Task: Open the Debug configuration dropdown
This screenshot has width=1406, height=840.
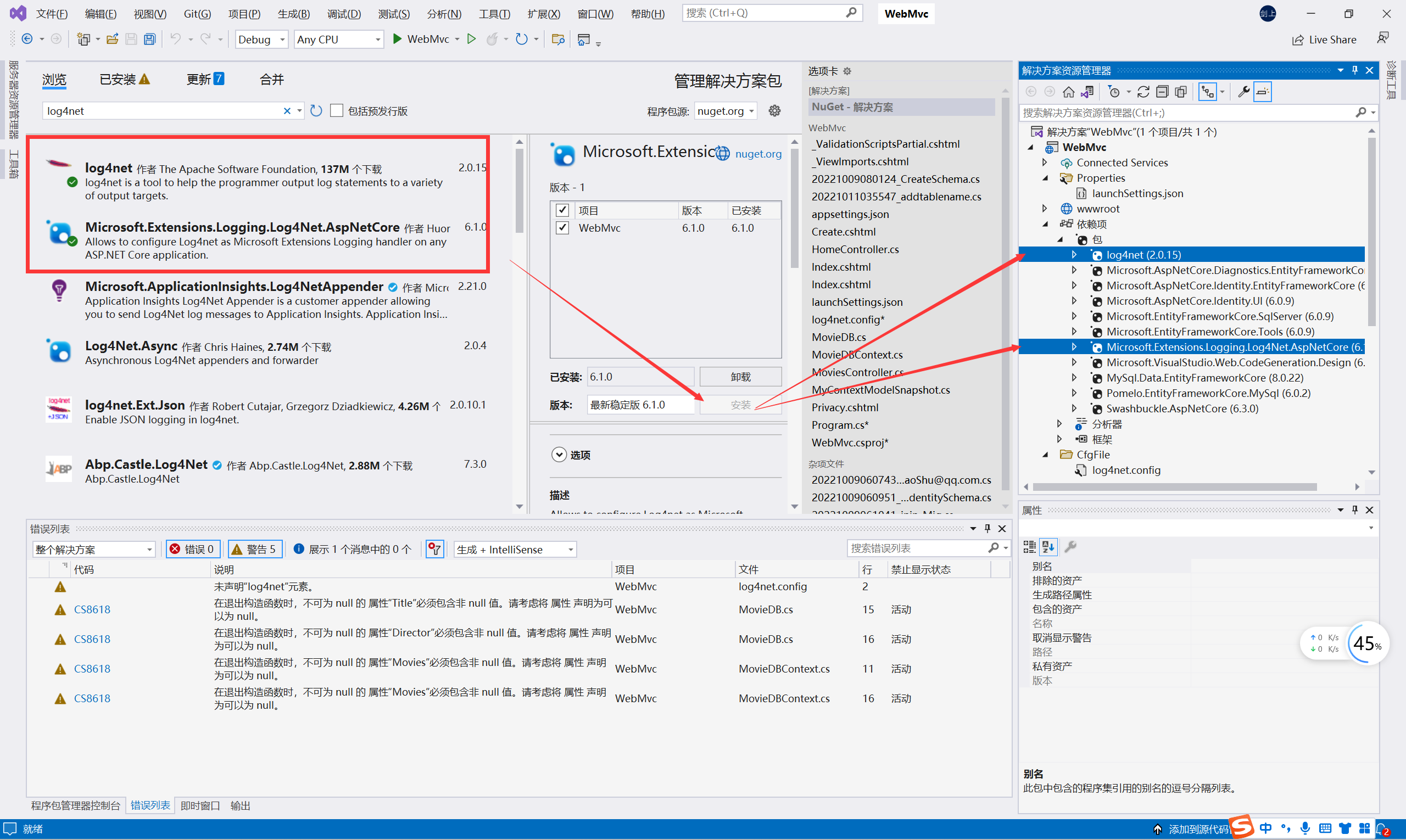Action: [x=261, y=40]
